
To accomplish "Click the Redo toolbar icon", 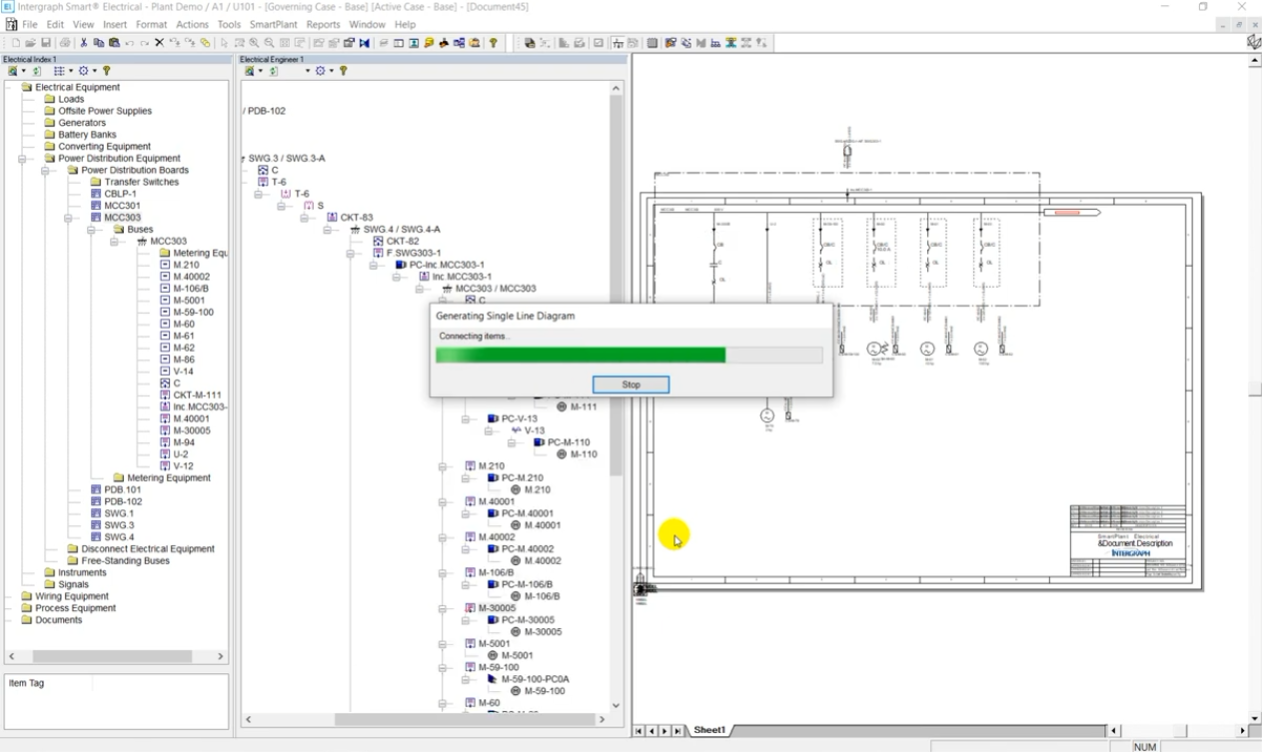I will pyautogui.click(x=144, y=43).
